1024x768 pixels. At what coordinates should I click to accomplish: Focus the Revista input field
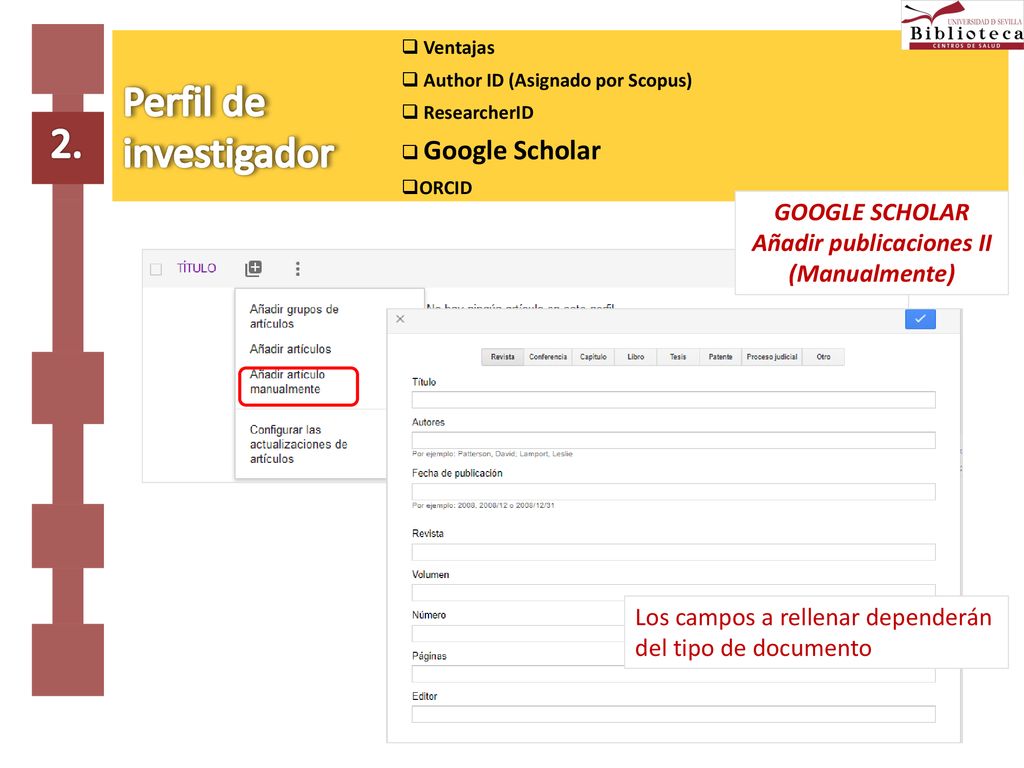pyautogui.click(x=673, y=552)
